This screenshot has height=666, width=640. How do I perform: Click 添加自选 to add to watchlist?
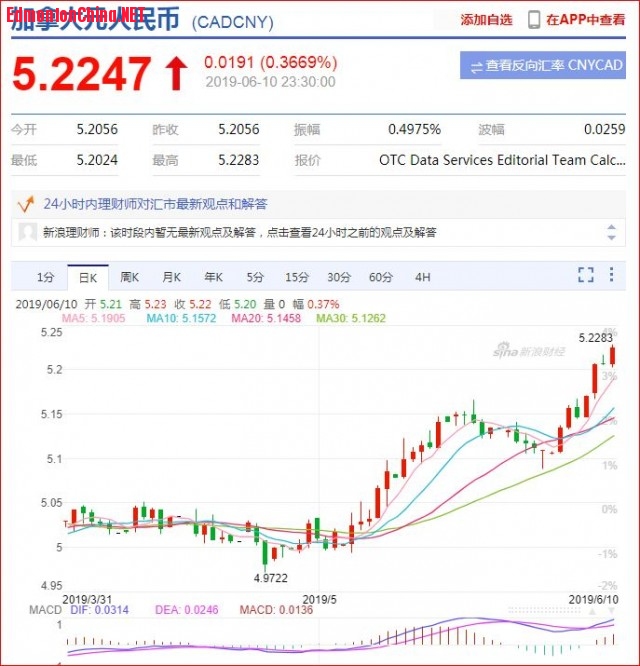coord(486,19)
